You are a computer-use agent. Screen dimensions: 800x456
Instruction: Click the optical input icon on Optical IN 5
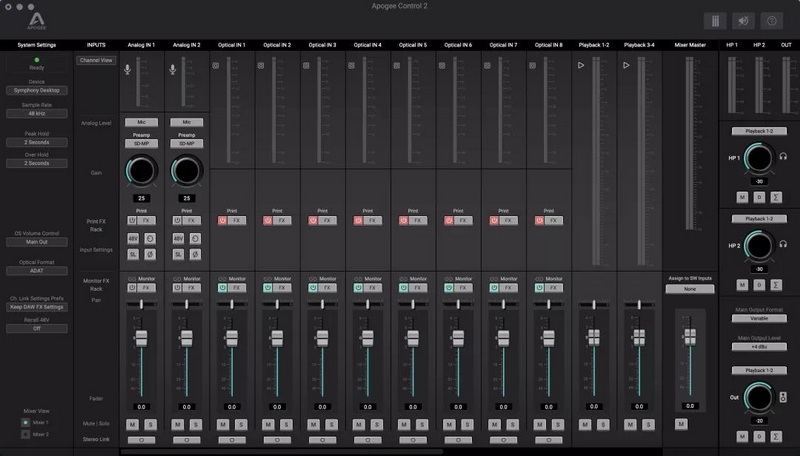point(397,66)
